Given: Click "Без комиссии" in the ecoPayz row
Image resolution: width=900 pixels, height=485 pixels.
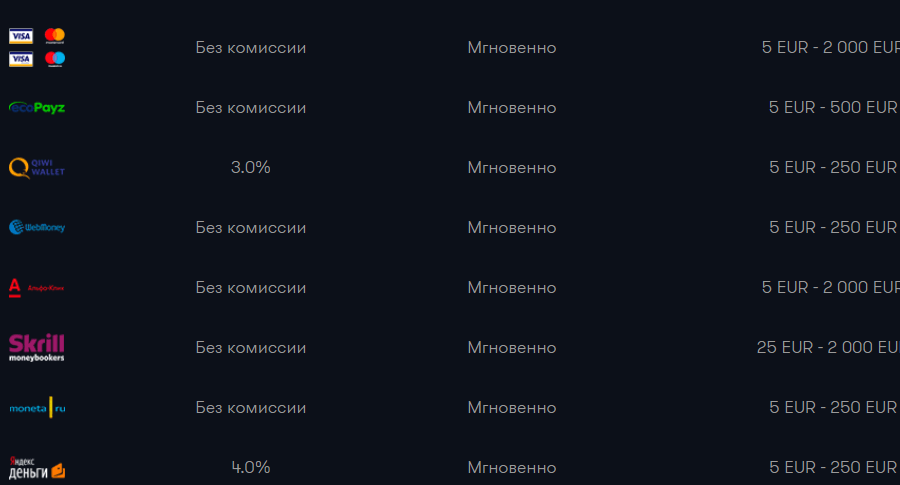Looking at the screenshot, I should tap(250, 107).
